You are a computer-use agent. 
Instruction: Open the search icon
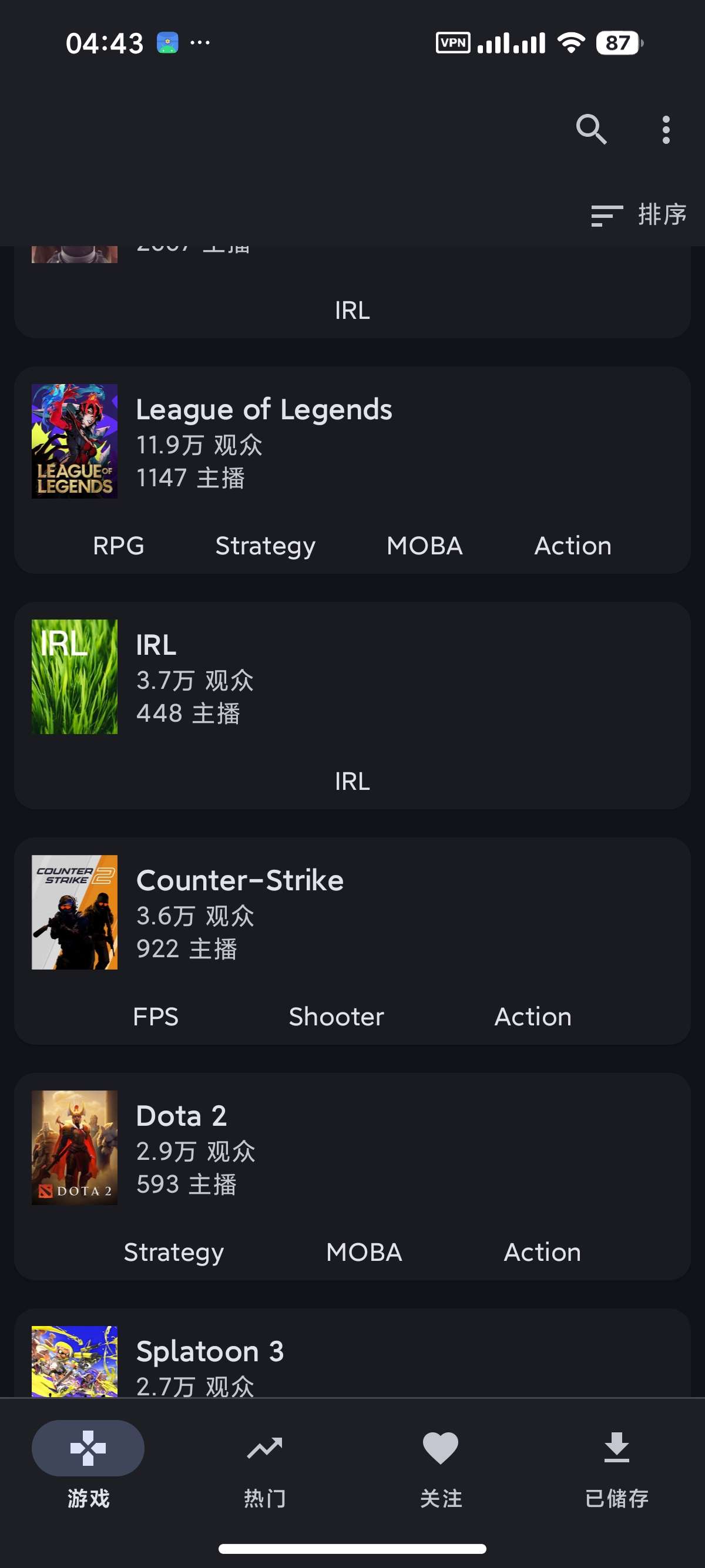[x=591, y=130]
